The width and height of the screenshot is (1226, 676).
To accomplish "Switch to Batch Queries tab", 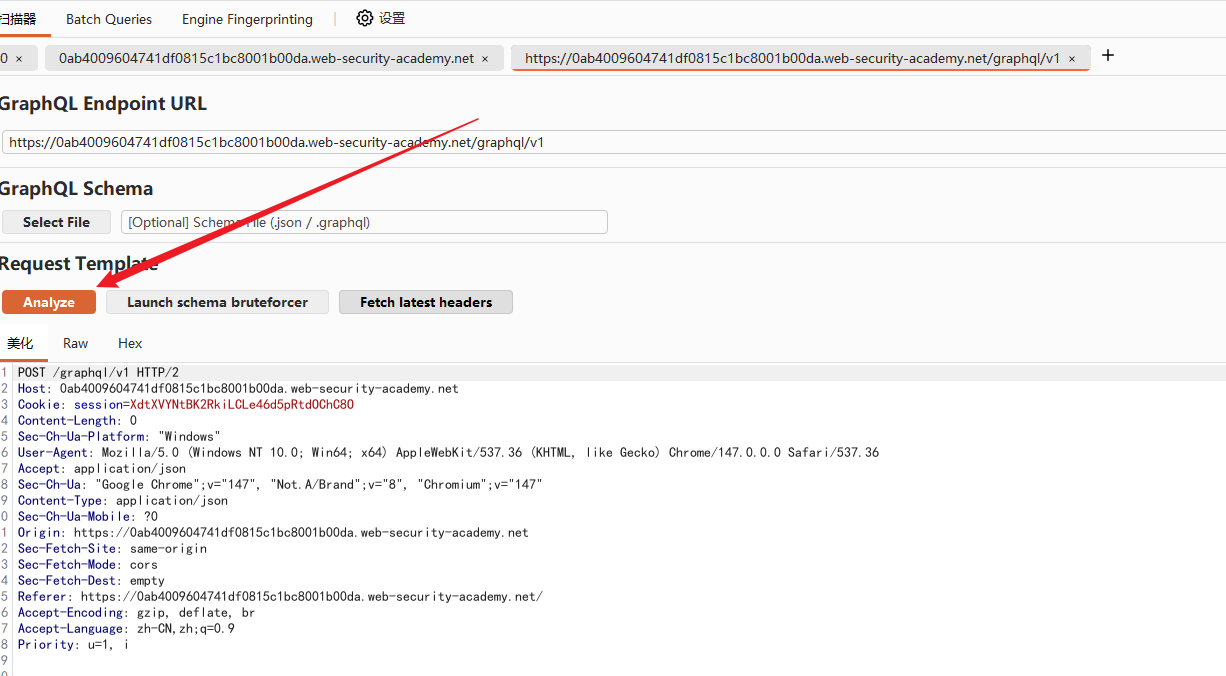I will [x=109, y=19].
